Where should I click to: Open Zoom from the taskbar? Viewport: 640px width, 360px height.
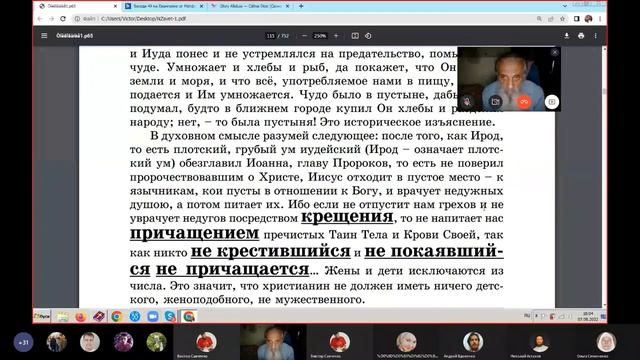153,316
